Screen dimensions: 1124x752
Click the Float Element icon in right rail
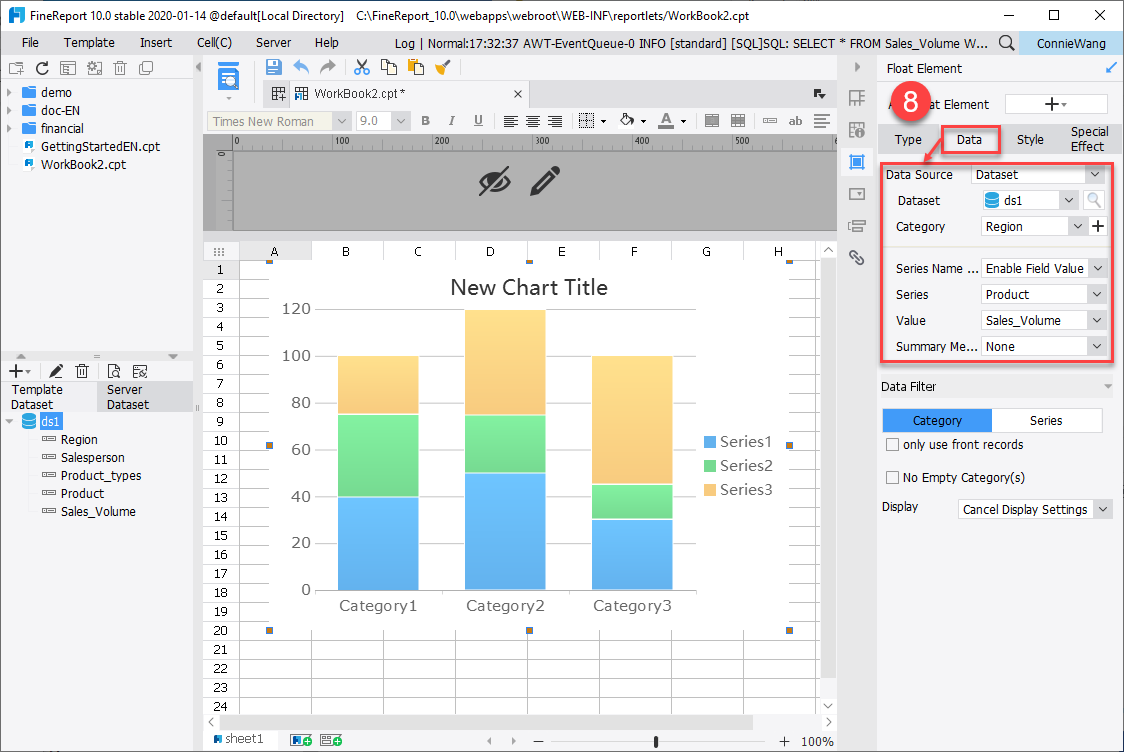(x=857, y=162)
